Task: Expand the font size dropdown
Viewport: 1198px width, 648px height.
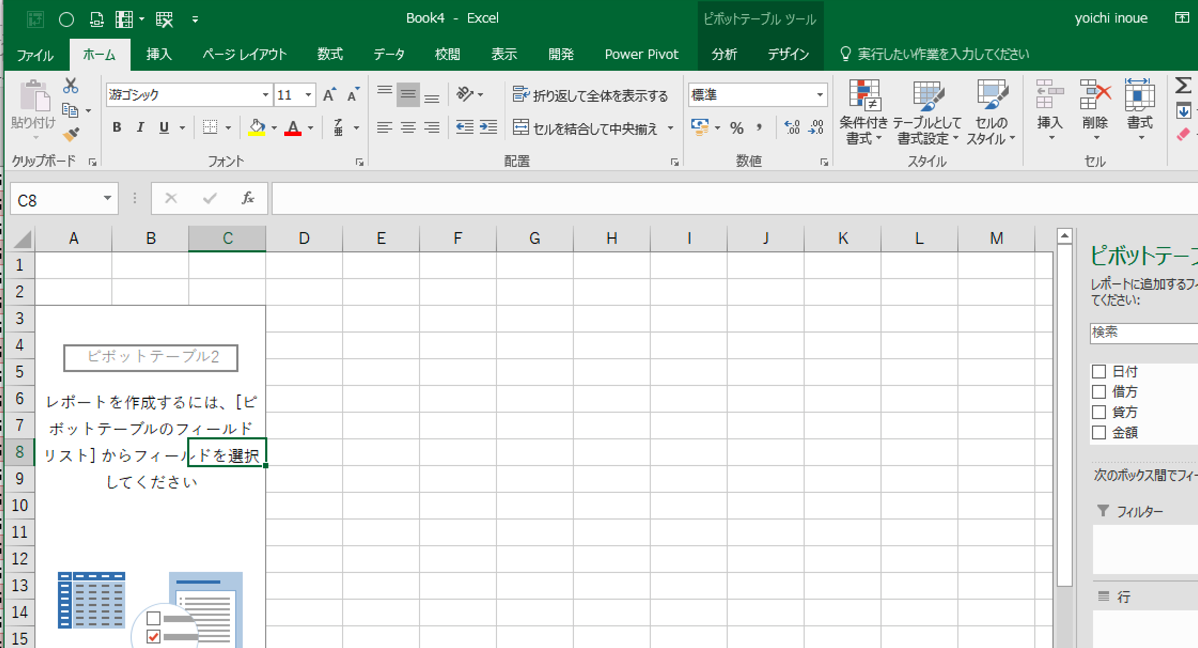Action: (308, 95)
